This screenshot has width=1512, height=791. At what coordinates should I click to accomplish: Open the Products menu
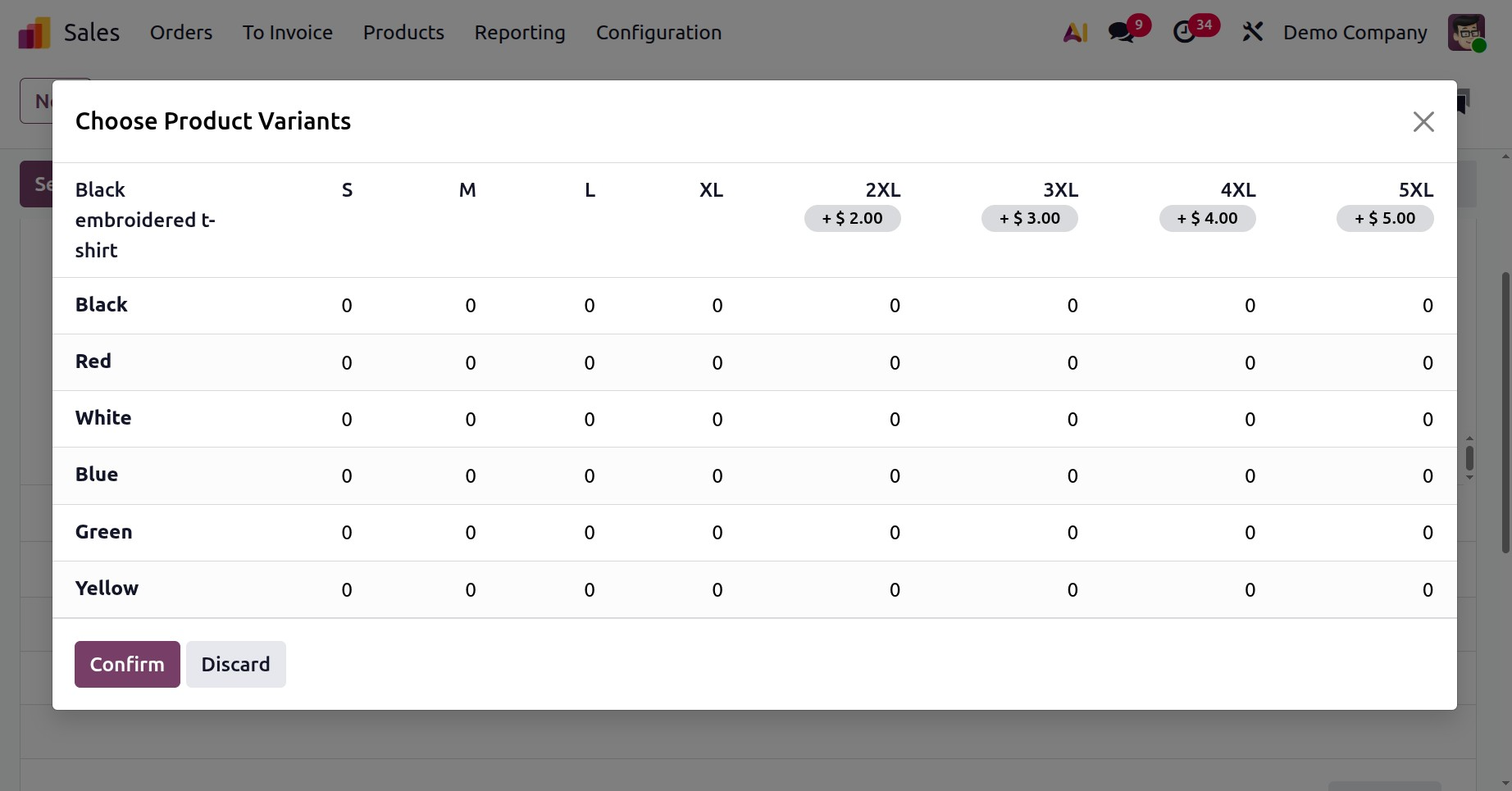pyautogui.click(x=403, y=33)
